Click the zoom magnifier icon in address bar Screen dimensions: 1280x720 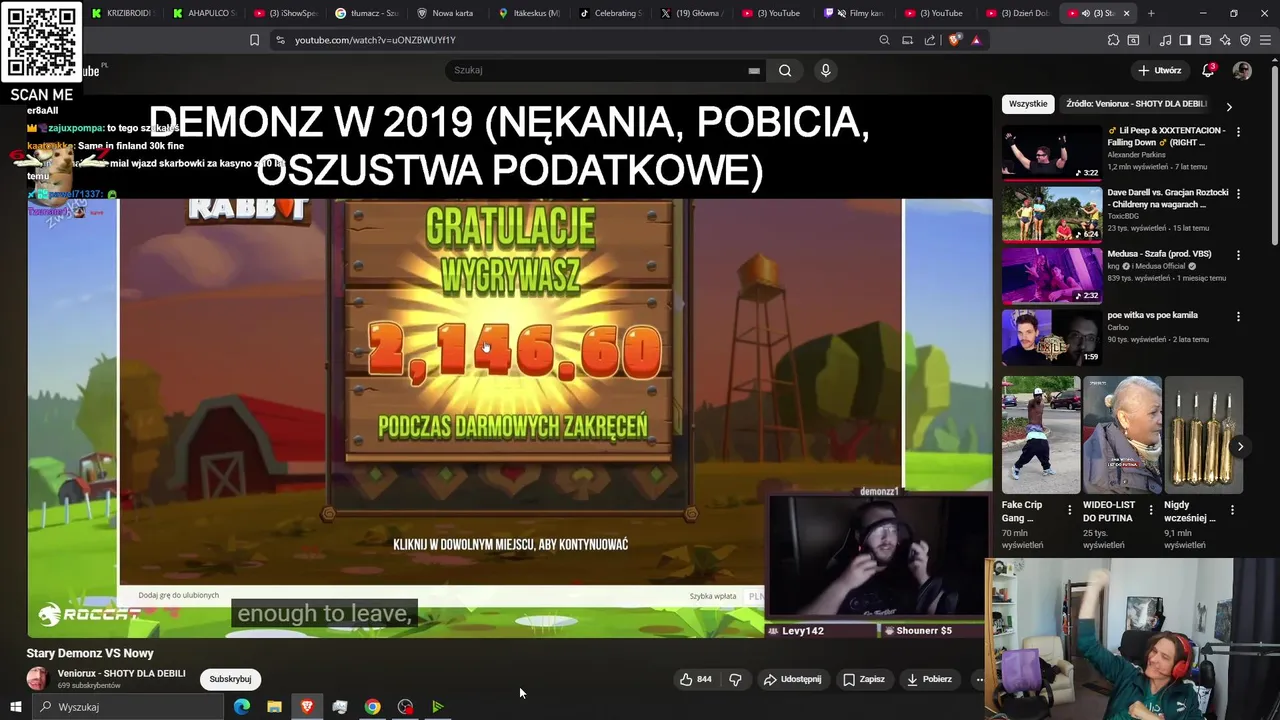click(884, 40)
